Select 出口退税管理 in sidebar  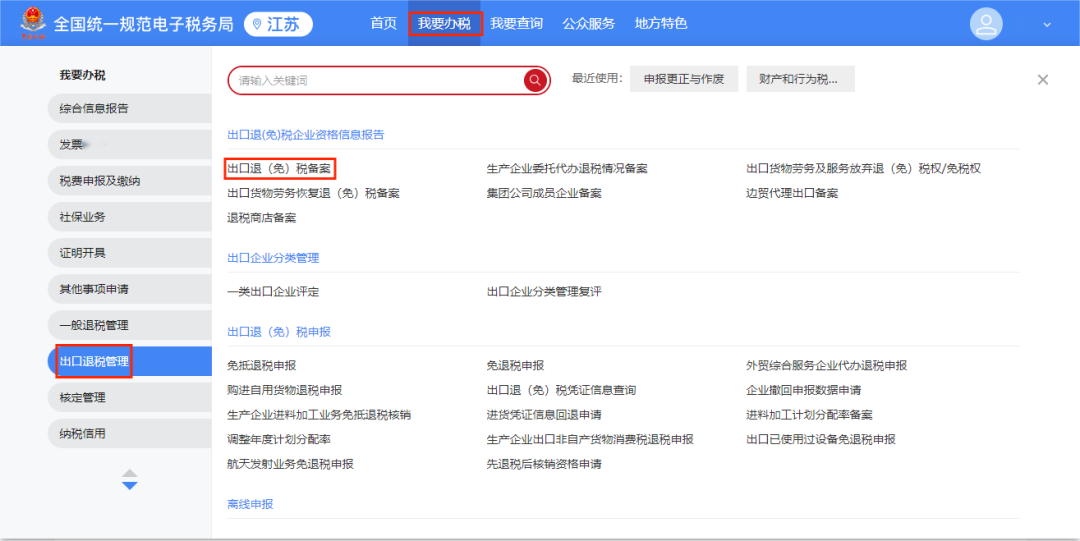click(129, 361)
